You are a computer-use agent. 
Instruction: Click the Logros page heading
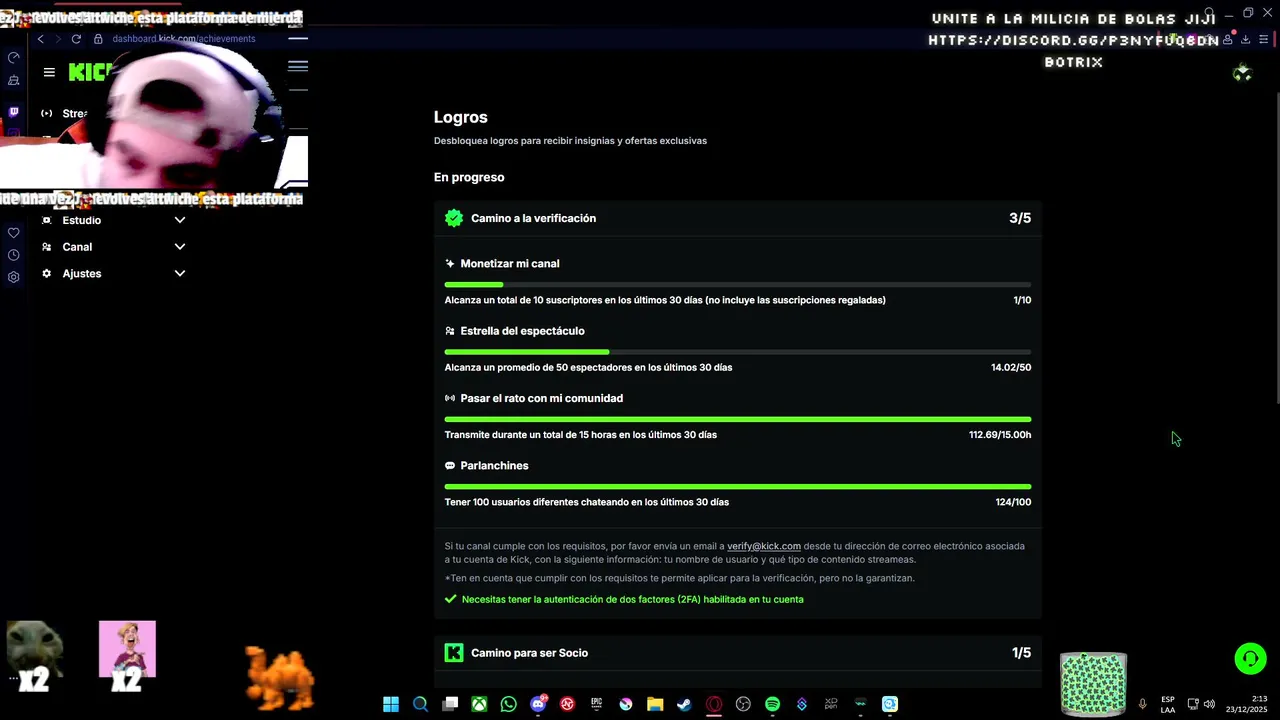click(460, 117)
